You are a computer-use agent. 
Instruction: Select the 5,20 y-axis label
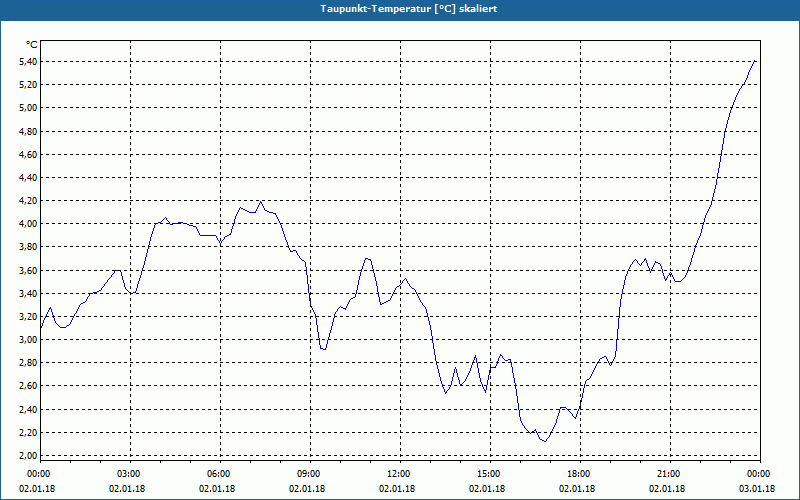click(29, 85)
